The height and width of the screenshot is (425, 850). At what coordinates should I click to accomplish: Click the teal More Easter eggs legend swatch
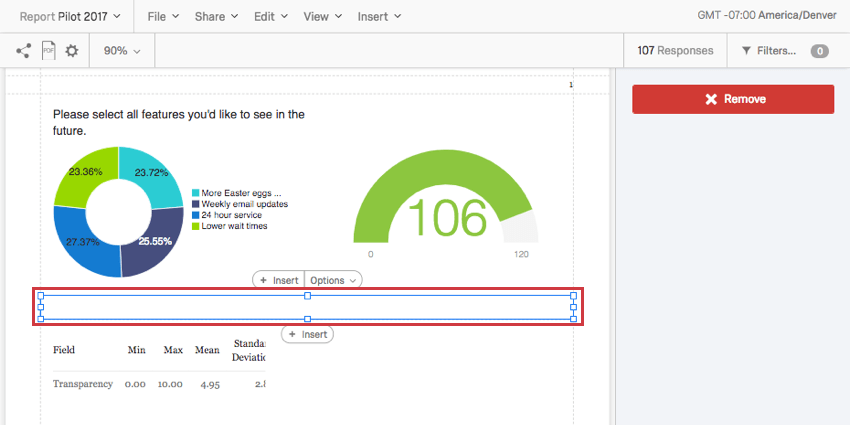point(195,193)
